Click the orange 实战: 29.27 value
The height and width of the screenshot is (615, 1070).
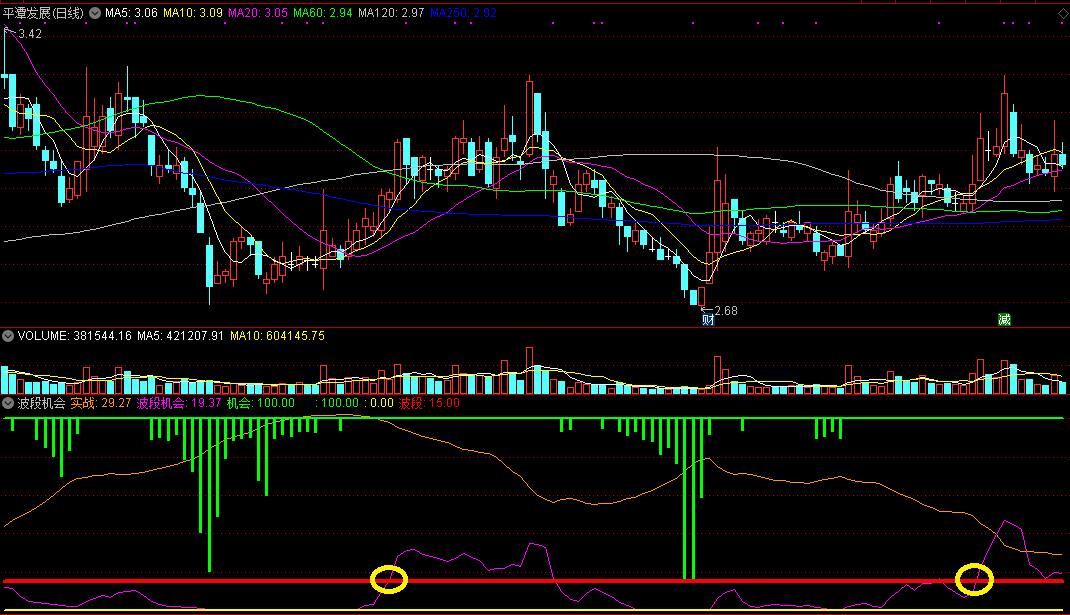(x=101, y=403)
